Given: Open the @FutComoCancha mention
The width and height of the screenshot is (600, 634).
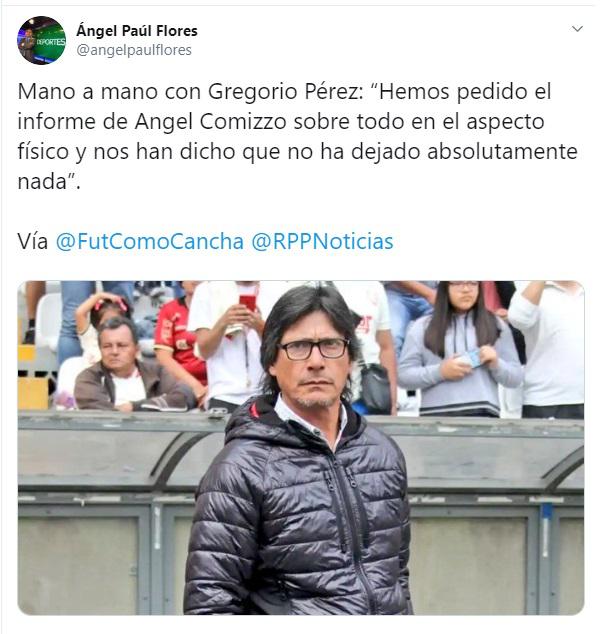Looking at the screenshot, I should pos(150,241).
